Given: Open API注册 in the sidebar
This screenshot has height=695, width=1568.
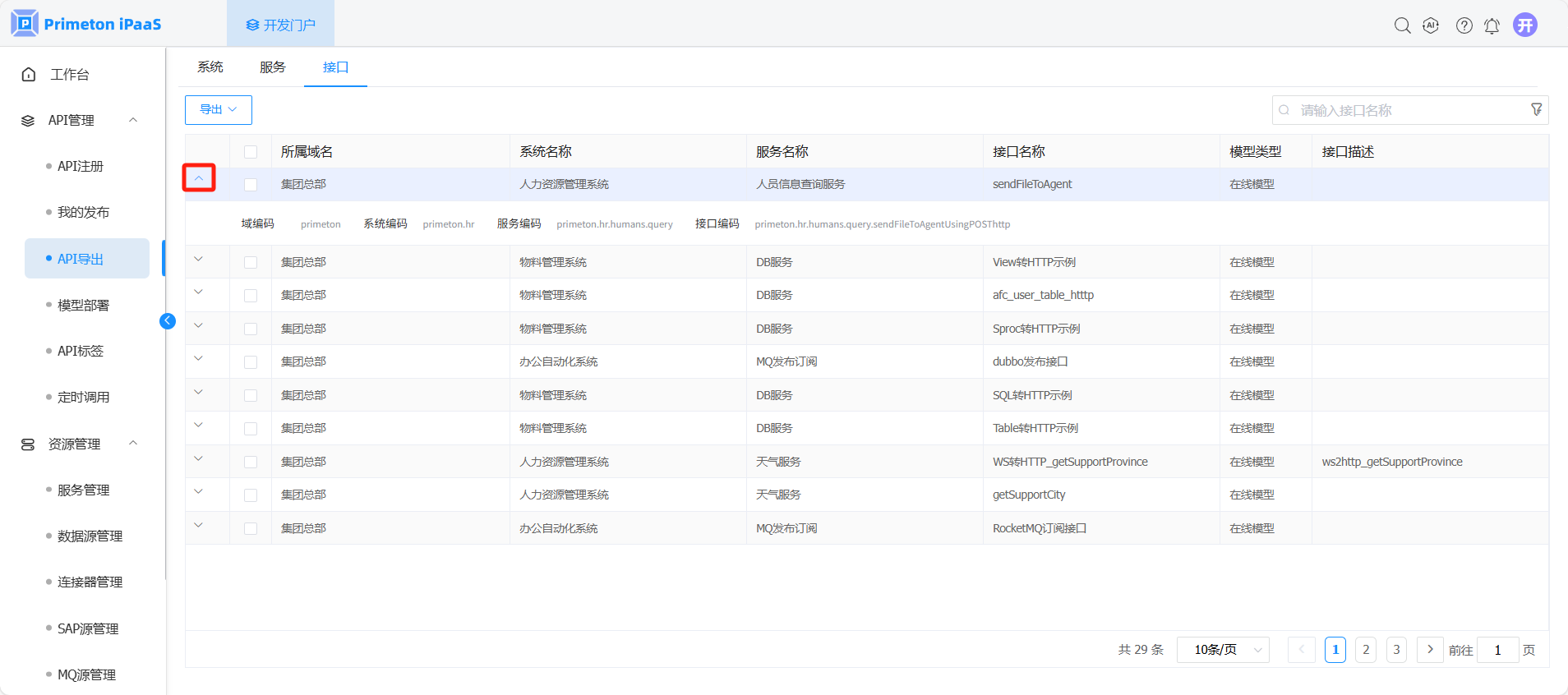Looking at the screenshot, I should pyautogui.click(x=81, y=167).
